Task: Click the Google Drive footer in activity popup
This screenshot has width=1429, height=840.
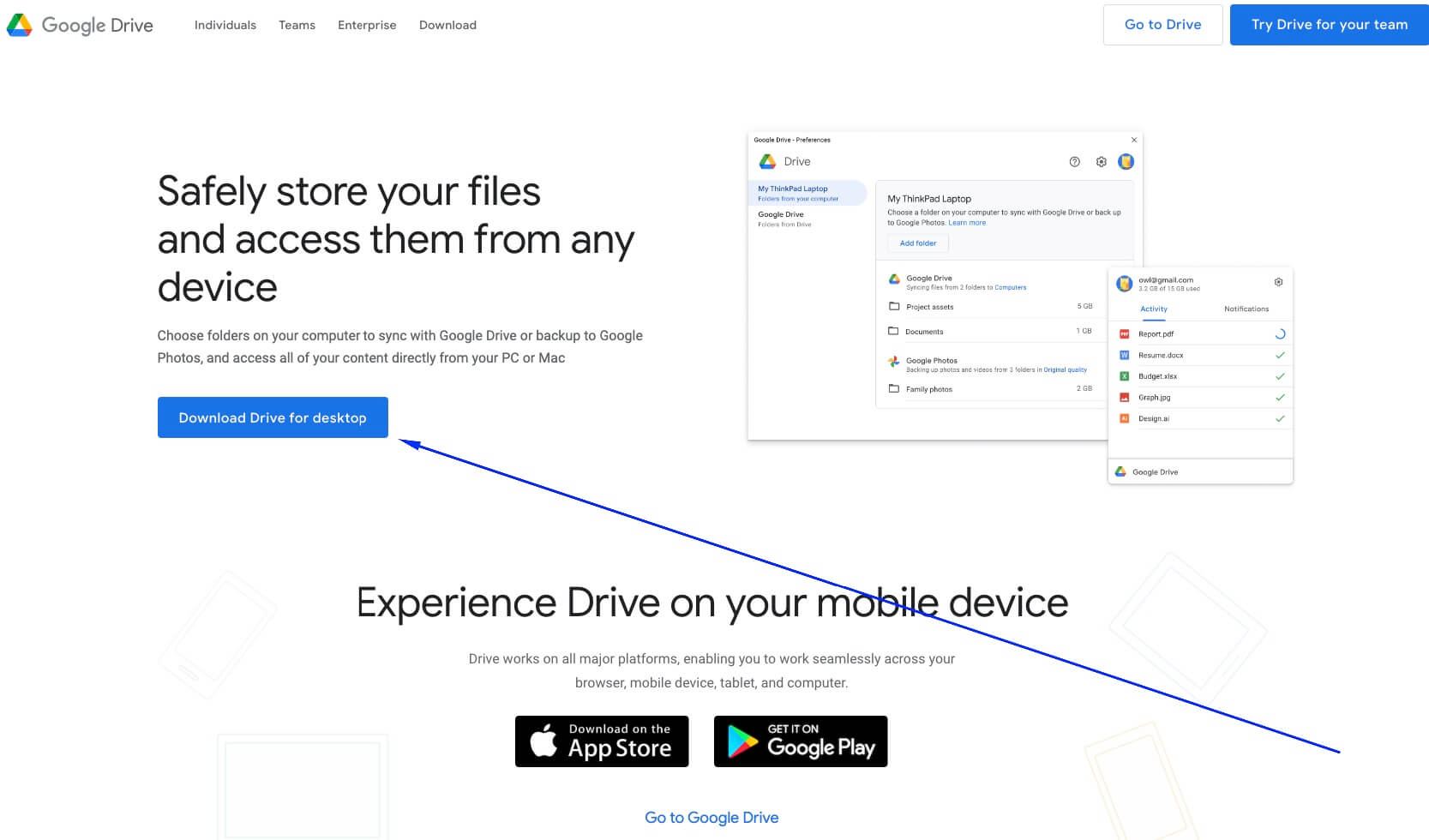Action: click(1200, 471)
